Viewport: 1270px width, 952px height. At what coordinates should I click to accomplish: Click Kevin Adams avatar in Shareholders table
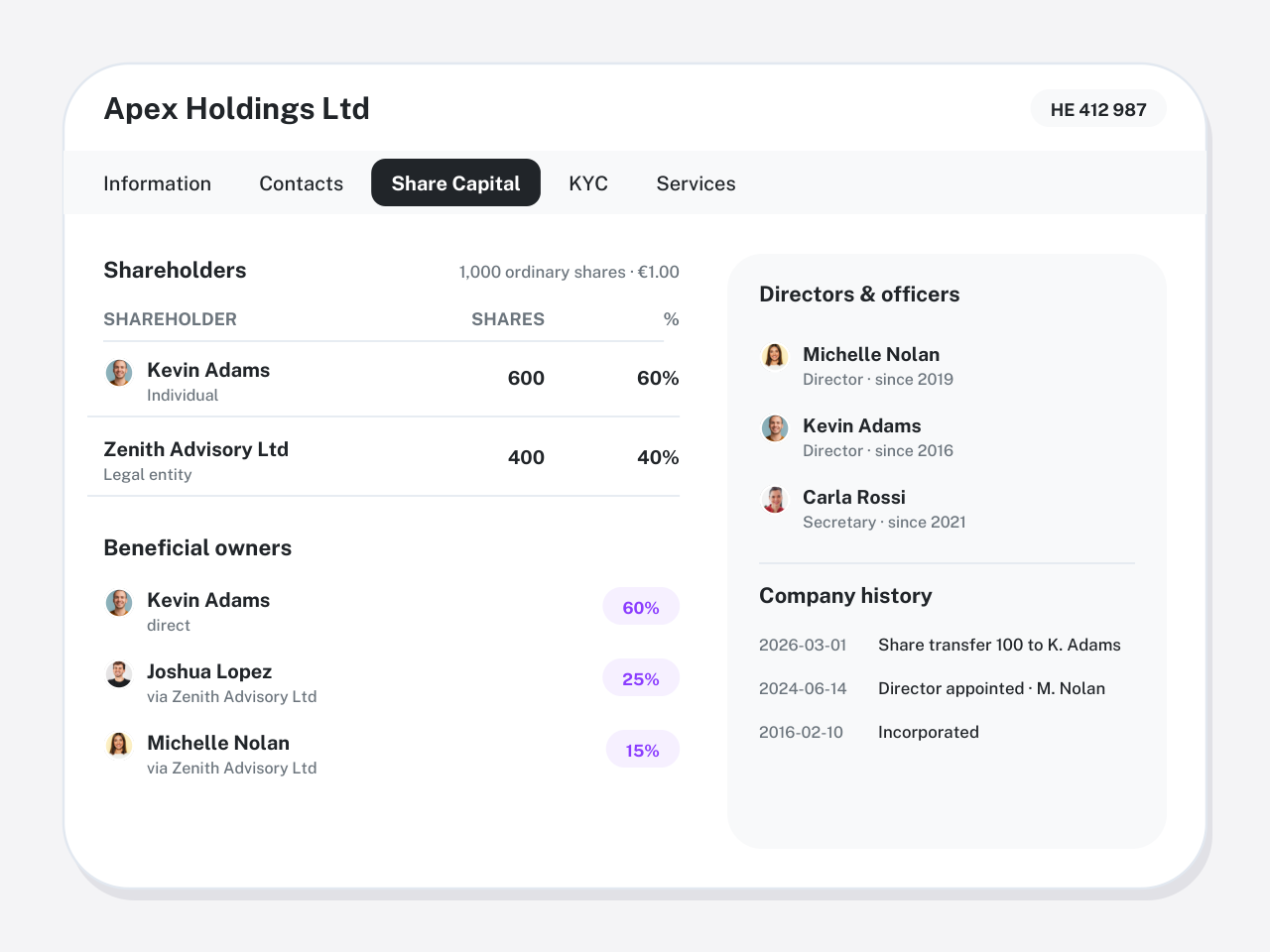point(119,373)
